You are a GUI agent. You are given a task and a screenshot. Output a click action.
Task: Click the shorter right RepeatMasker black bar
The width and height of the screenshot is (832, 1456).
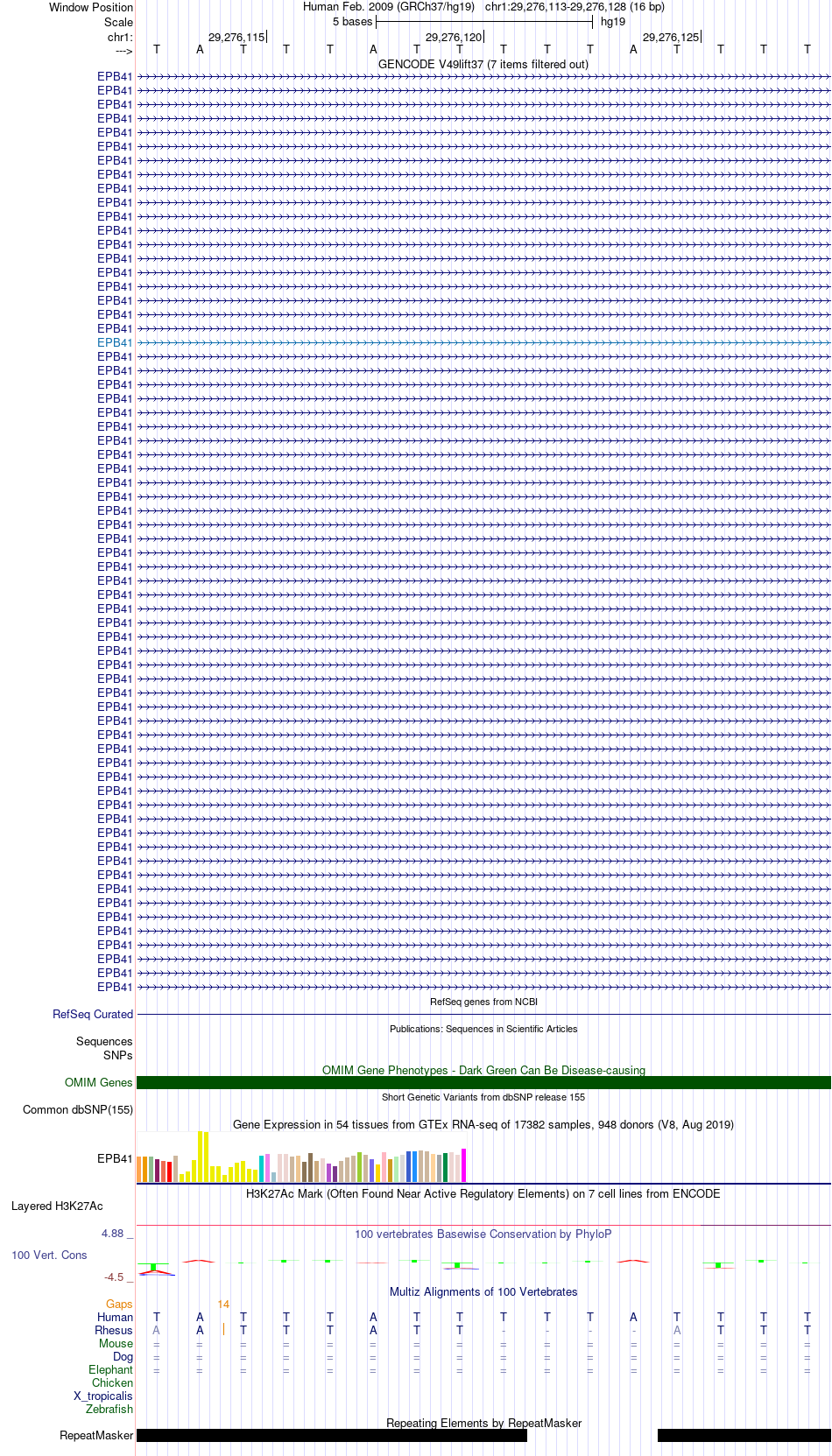coord(744,1435)
